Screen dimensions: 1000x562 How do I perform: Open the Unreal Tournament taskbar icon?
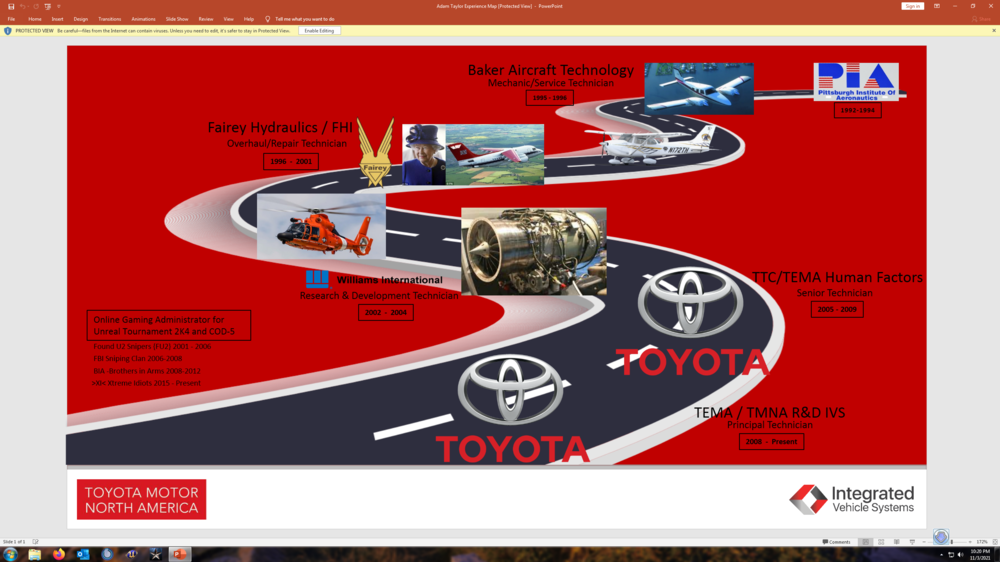tap(131, 554)
